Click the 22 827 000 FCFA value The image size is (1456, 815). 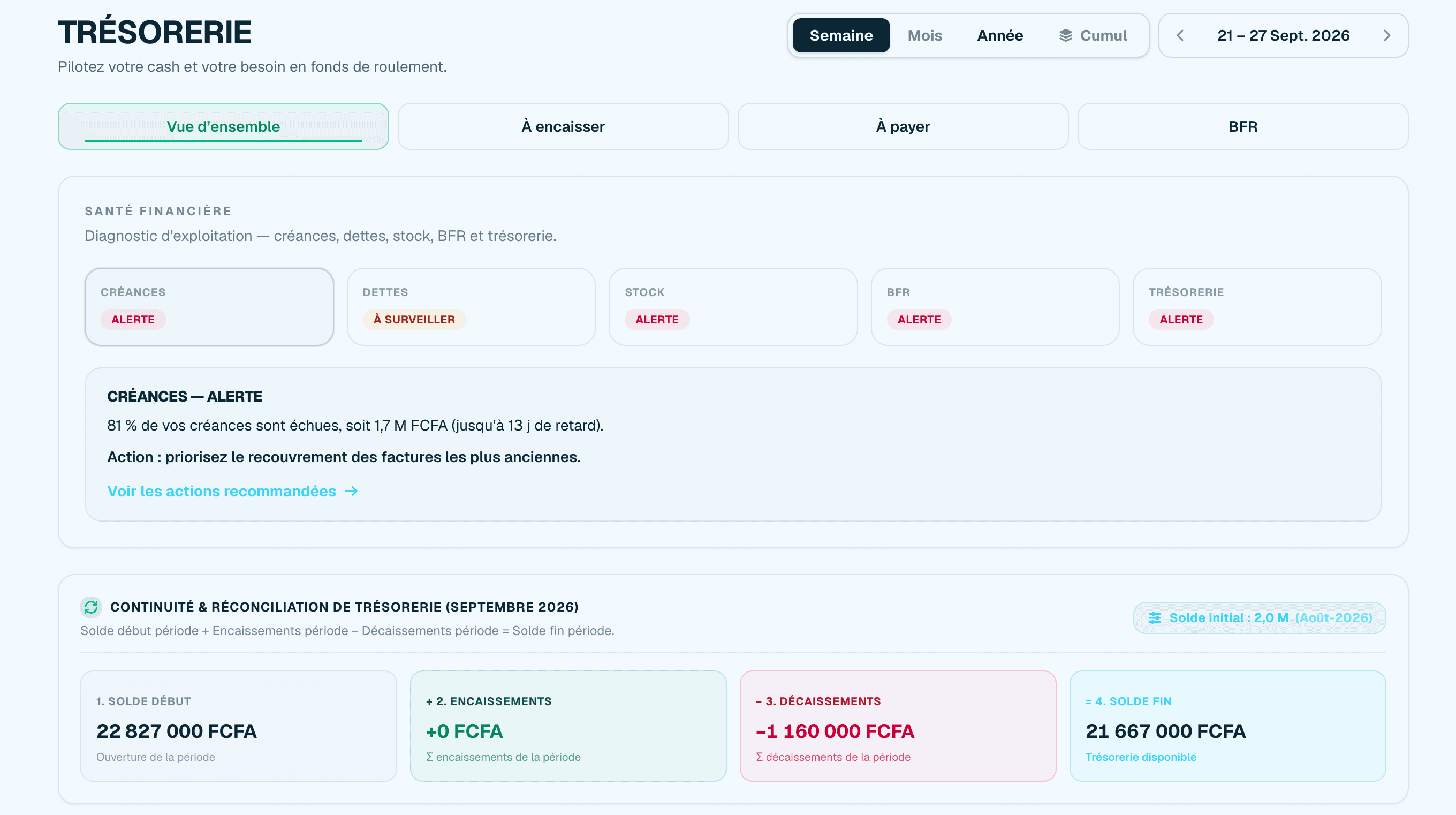[176, 731]
